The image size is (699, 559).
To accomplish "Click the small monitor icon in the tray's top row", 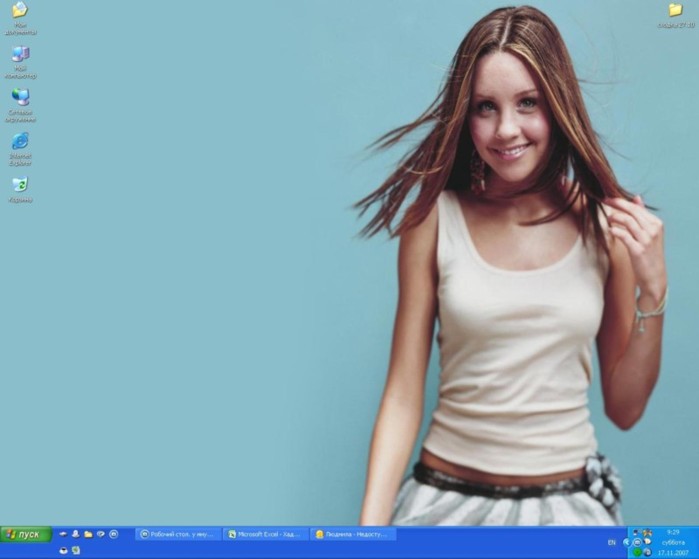I will [x=636, y=533].
